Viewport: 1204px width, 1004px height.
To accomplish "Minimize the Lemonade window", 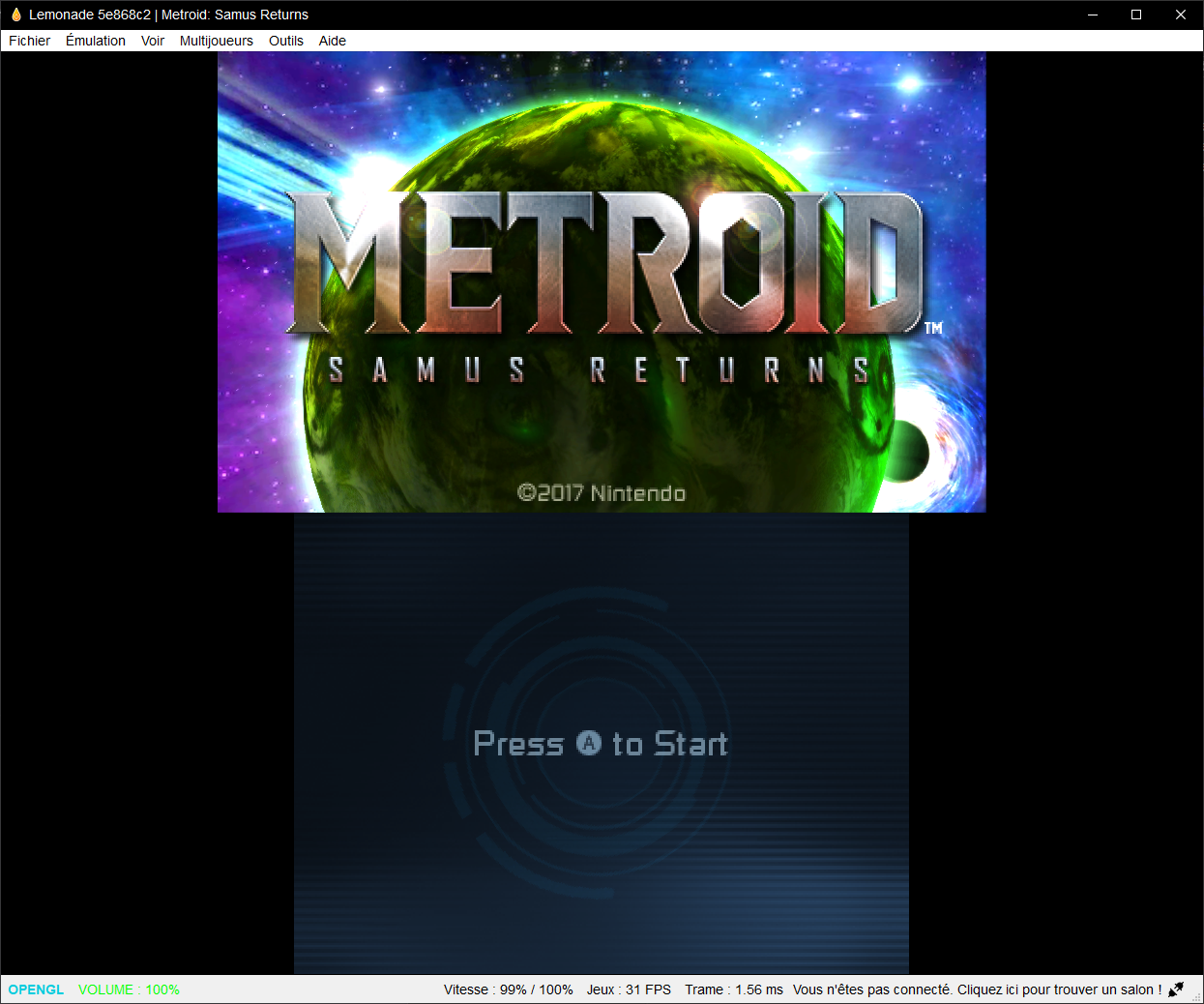I will coord(1093,15).
